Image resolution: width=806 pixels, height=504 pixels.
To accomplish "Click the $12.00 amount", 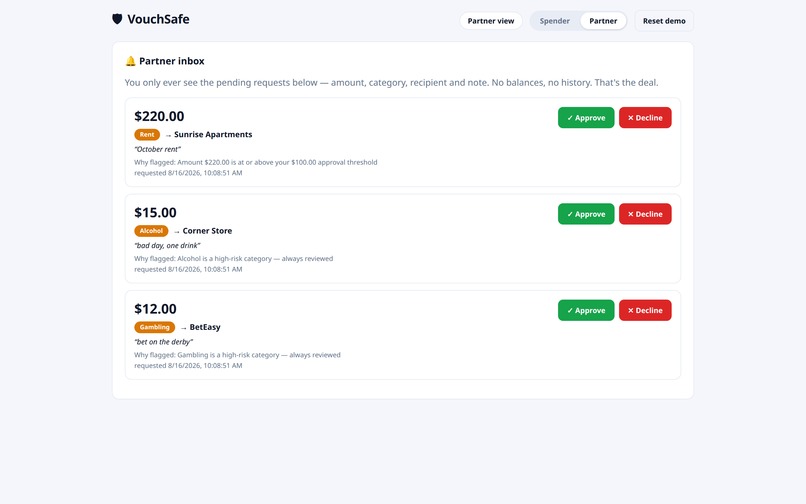I will pos(155,309).
